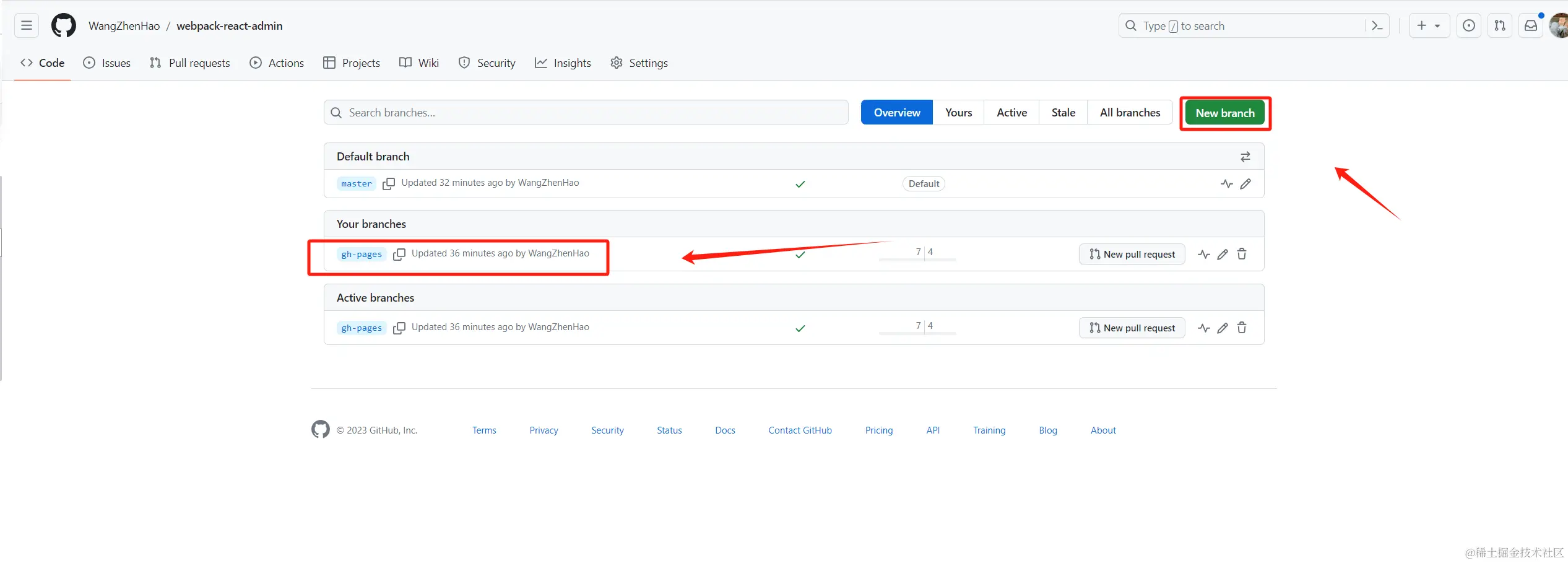The image size is (1568, 563).
Task: Open the Issues tab
Action: pyautogui.click(x=107, y=63)
